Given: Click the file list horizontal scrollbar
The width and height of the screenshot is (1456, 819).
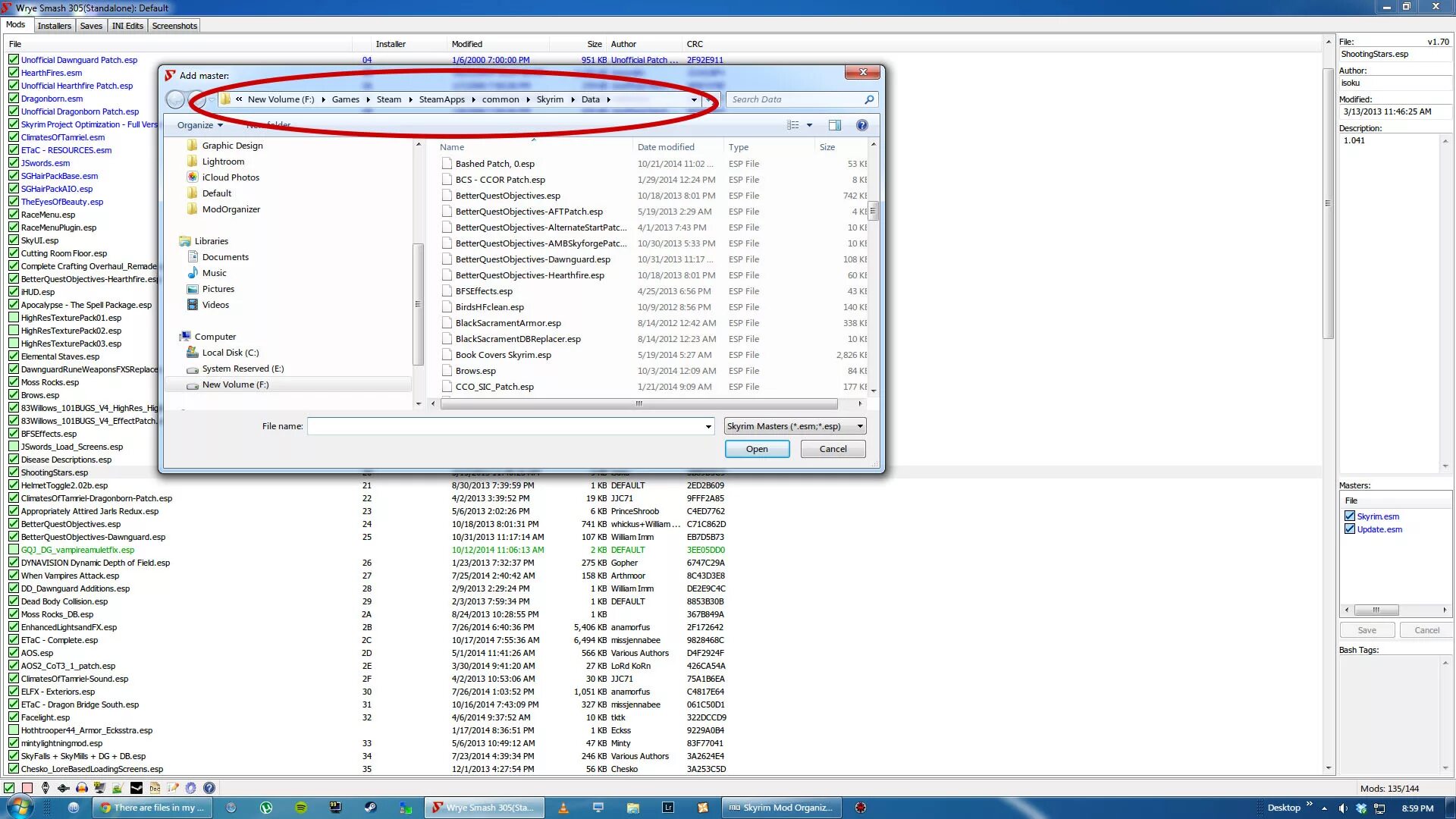Looking at the screenshot, I should [x=639, y=403].
